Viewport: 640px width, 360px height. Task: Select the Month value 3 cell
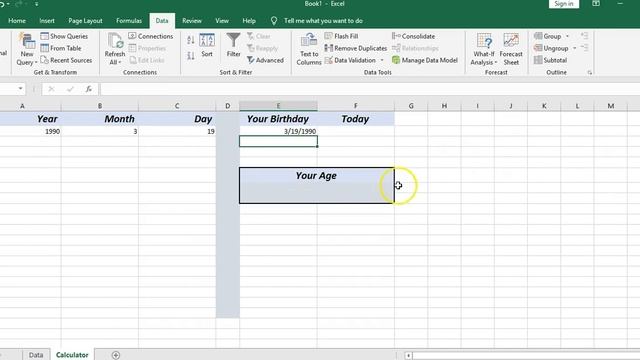click(x=100, y=131)
